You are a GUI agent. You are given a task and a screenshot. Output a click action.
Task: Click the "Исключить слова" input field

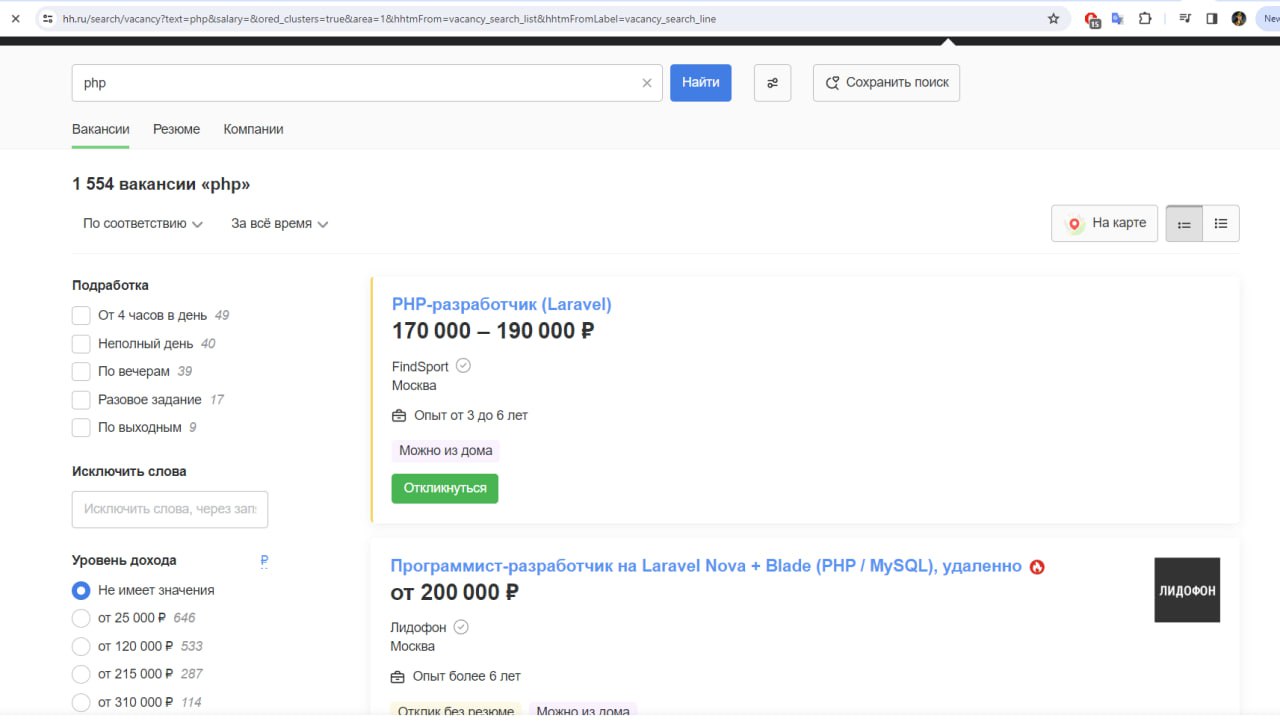(x=170, y=509)
